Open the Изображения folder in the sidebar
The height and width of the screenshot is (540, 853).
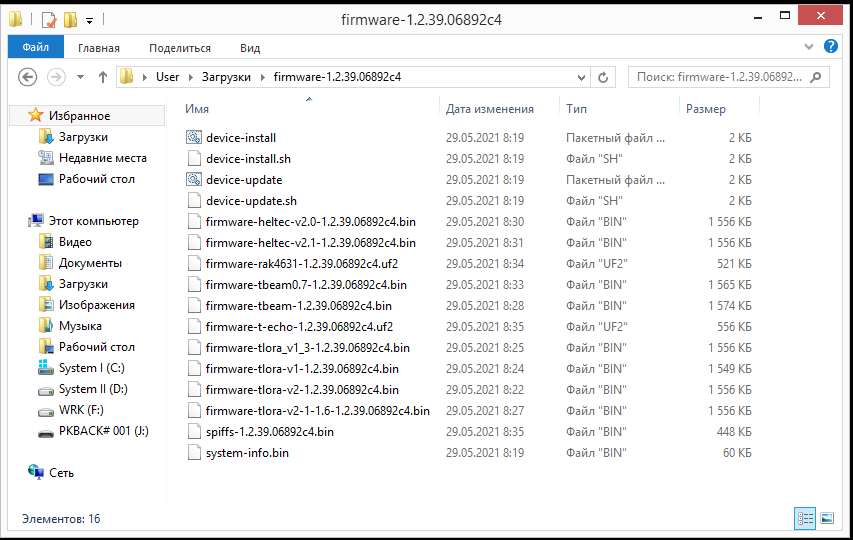(x=97, y=305)
